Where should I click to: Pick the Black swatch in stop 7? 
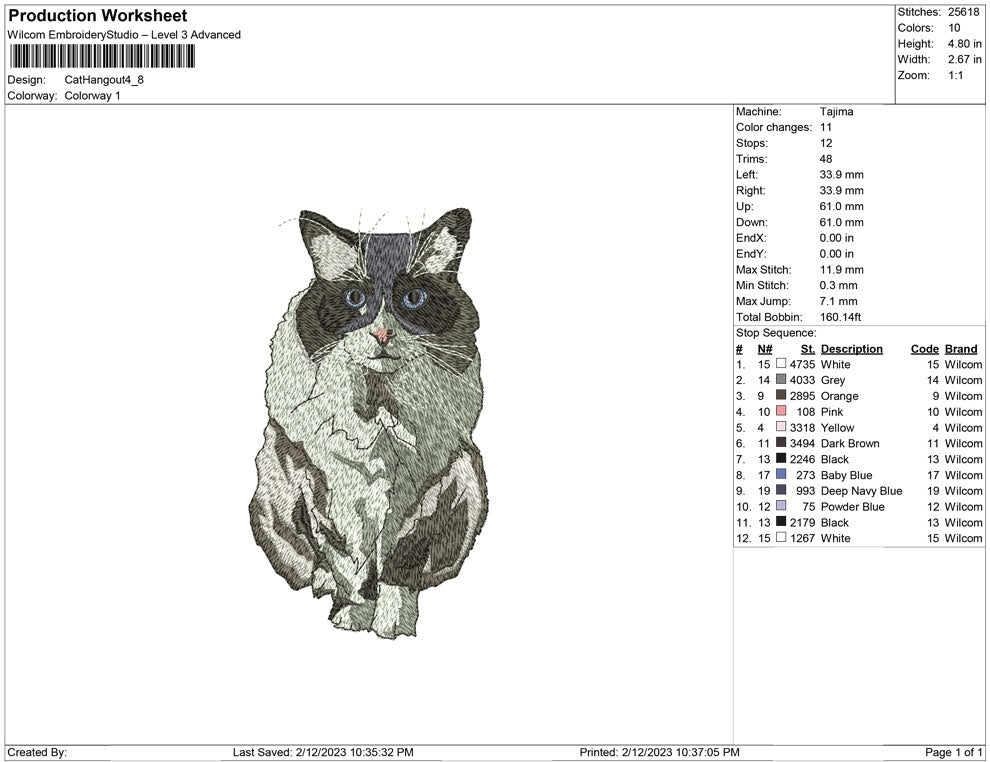tap(781, 458)
